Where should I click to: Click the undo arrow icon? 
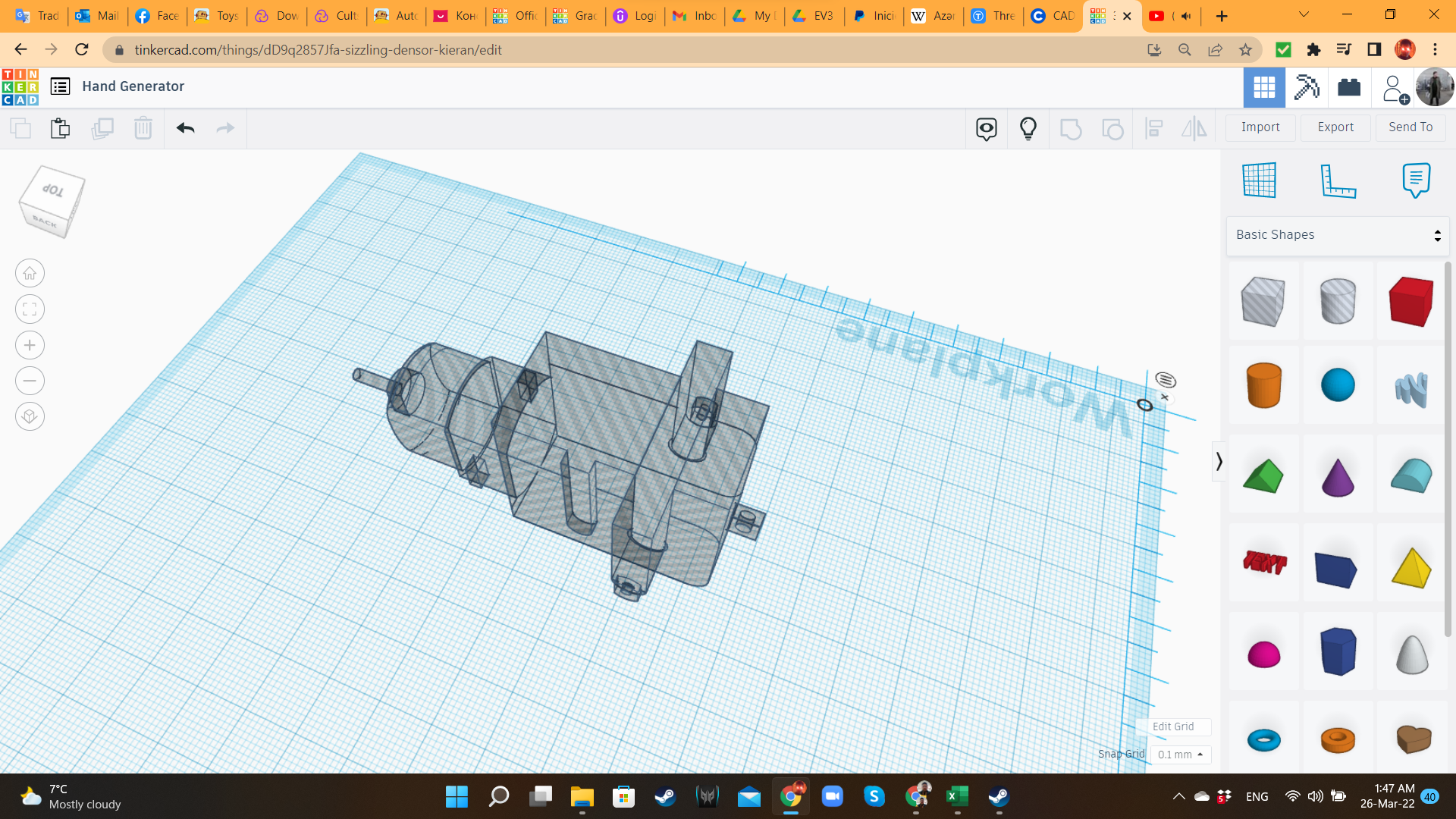tap(185, 128)
